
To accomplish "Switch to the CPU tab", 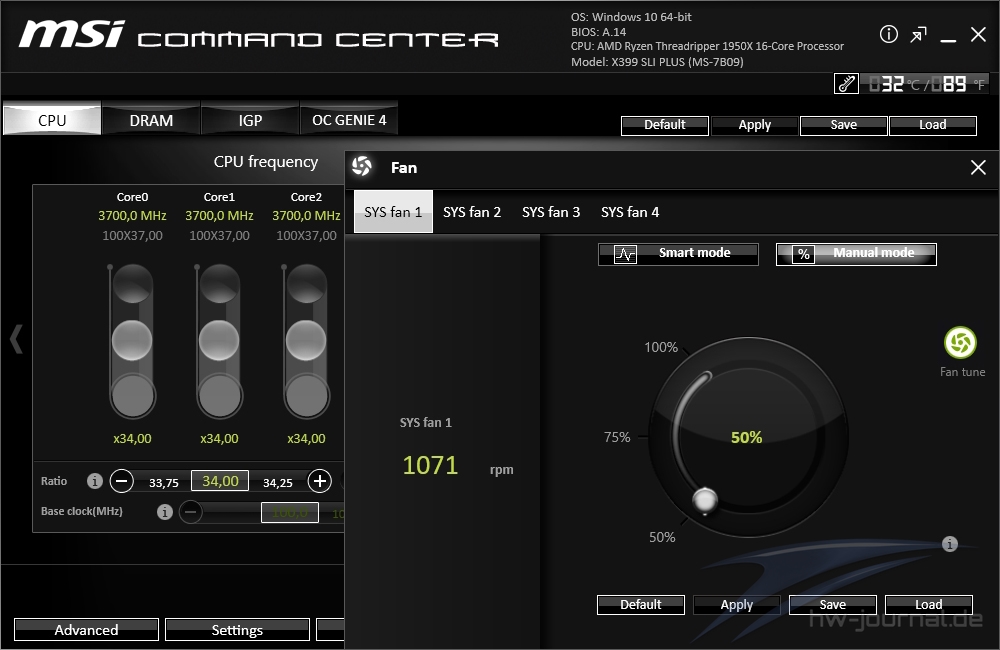I will [x=52, y=120].
